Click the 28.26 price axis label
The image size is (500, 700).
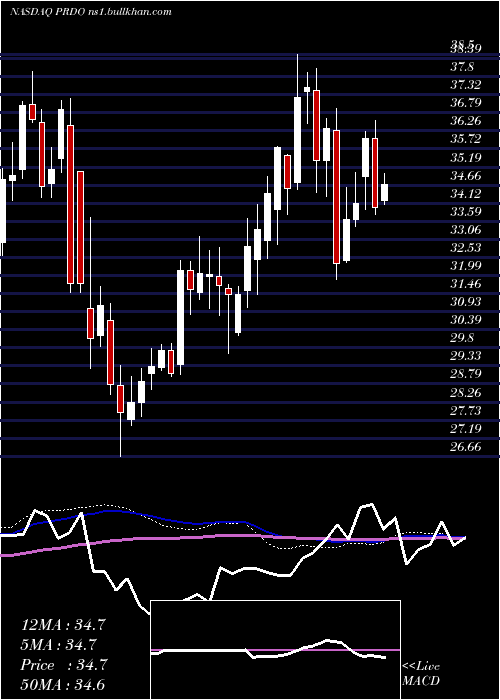(466, 392)
